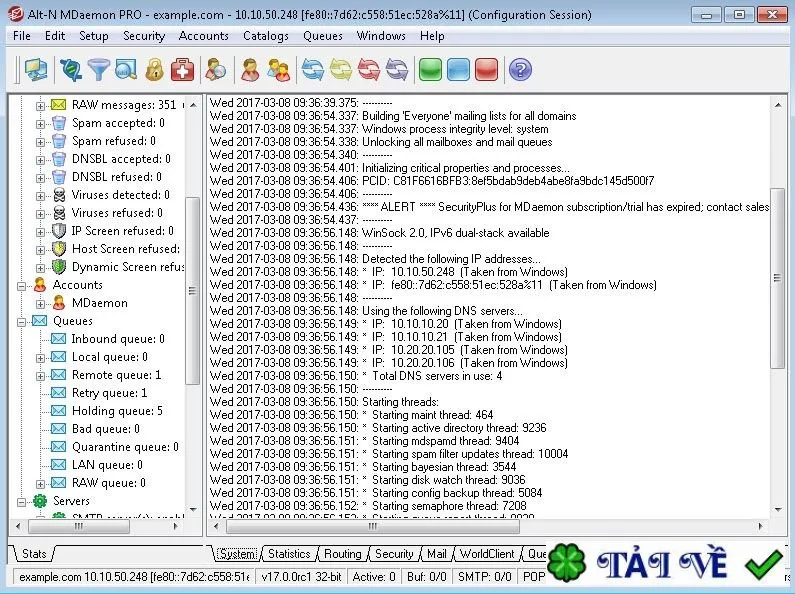The width and height of the screenshot is (795, 594).
Task: Click the blue refresh arrows icon
Action: pos(313,70)
